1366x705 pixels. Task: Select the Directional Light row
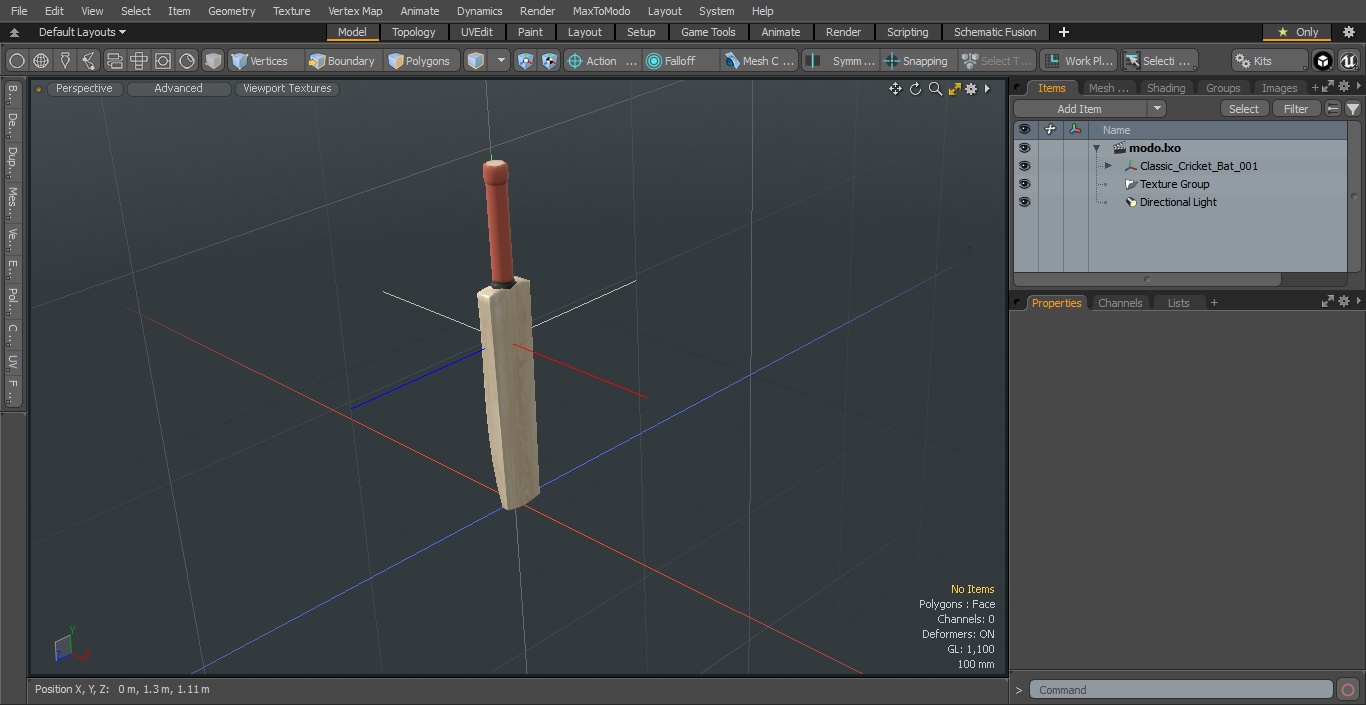pyautogui.click(x=1180, y=202)
